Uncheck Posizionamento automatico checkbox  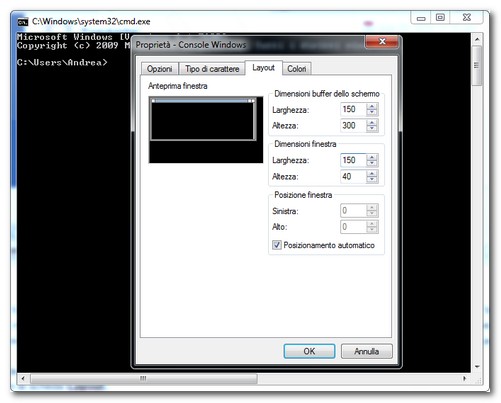(276, 245)
